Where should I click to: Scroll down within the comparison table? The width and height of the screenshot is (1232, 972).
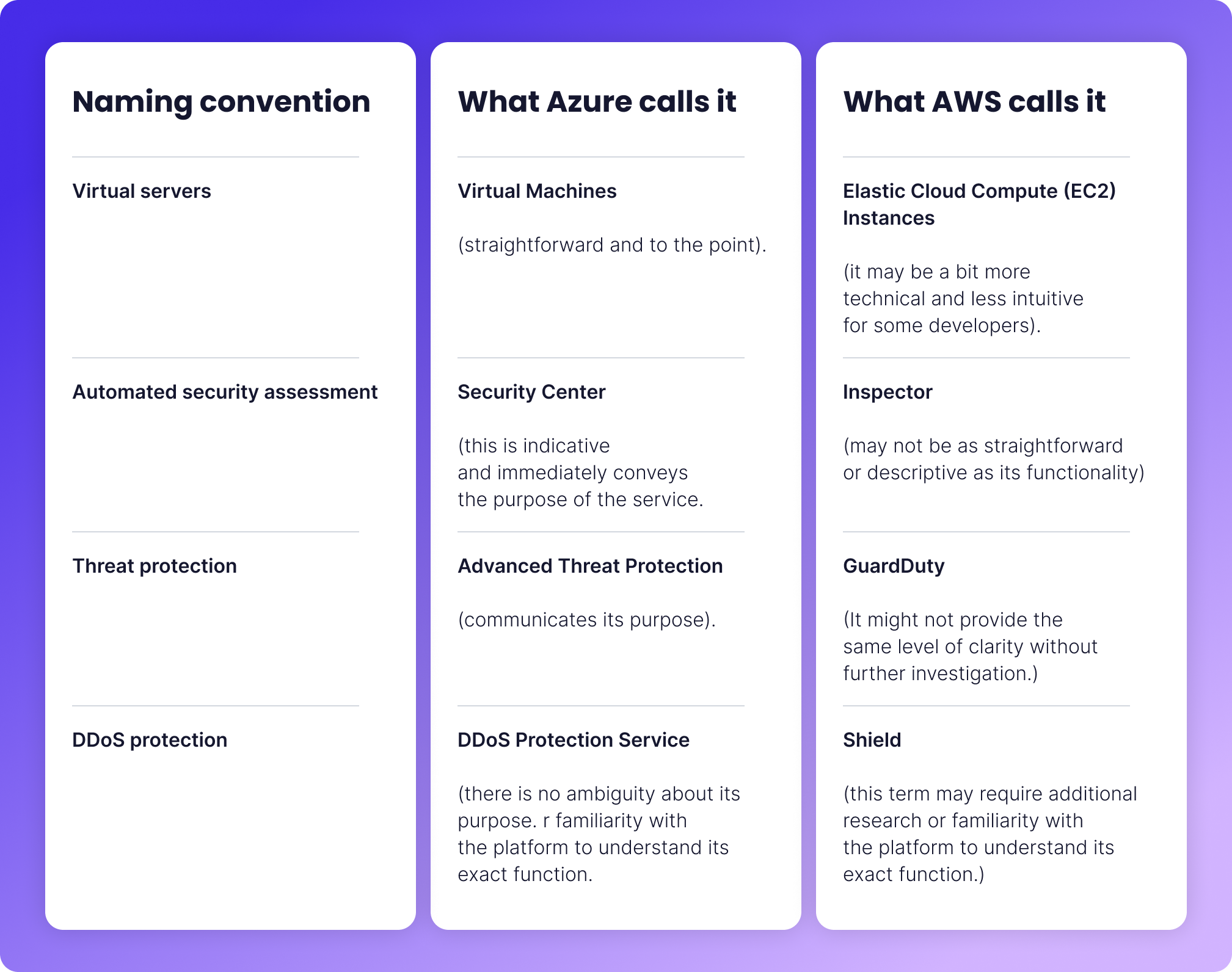click(x=616, y=500)
